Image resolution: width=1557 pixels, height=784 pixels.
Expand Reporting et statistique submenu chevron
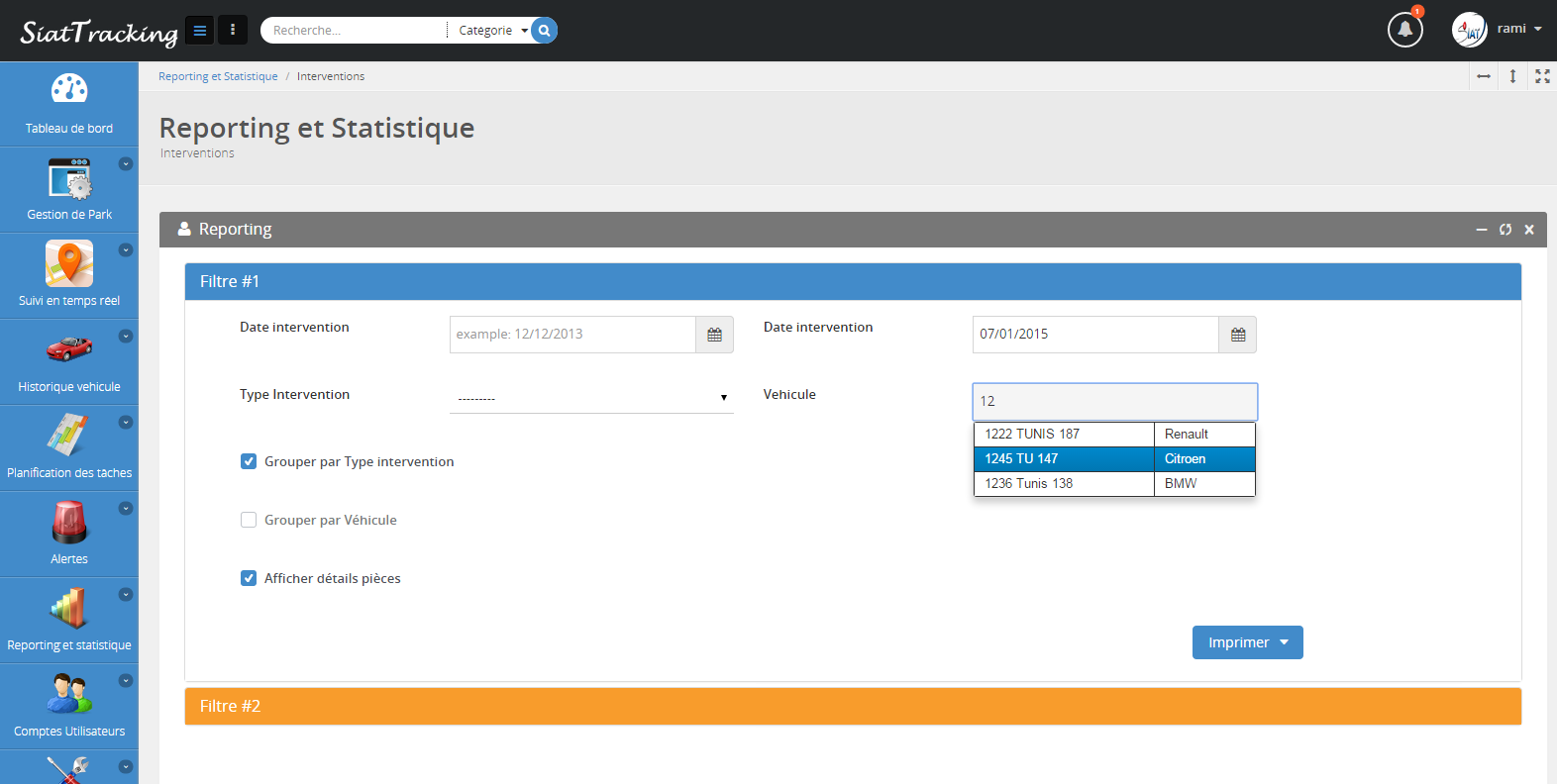tap(126, 595)
